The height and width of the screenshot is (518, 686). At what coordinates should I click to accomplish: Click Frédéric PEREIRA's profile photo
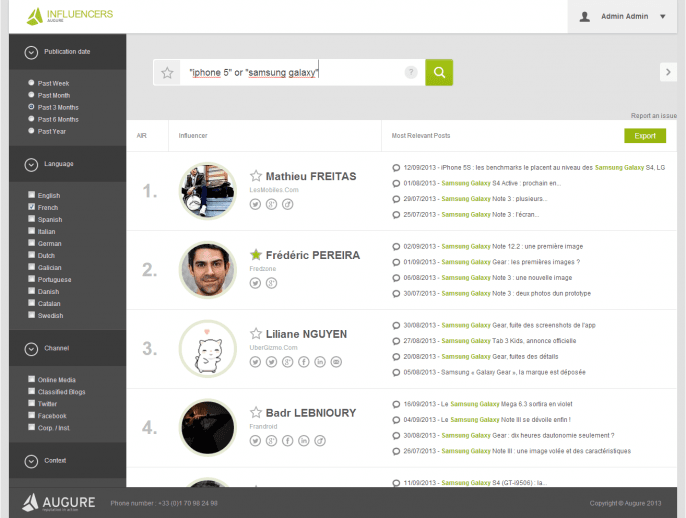coord(208,270)
